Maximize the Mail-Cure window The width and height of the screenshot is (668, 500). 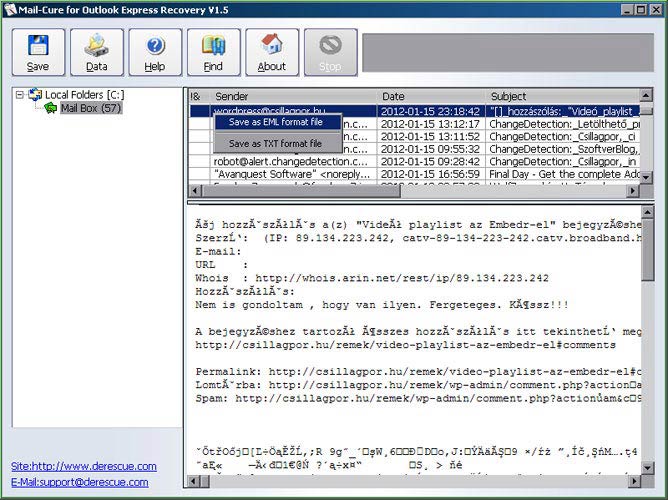(x=641, y=9)
